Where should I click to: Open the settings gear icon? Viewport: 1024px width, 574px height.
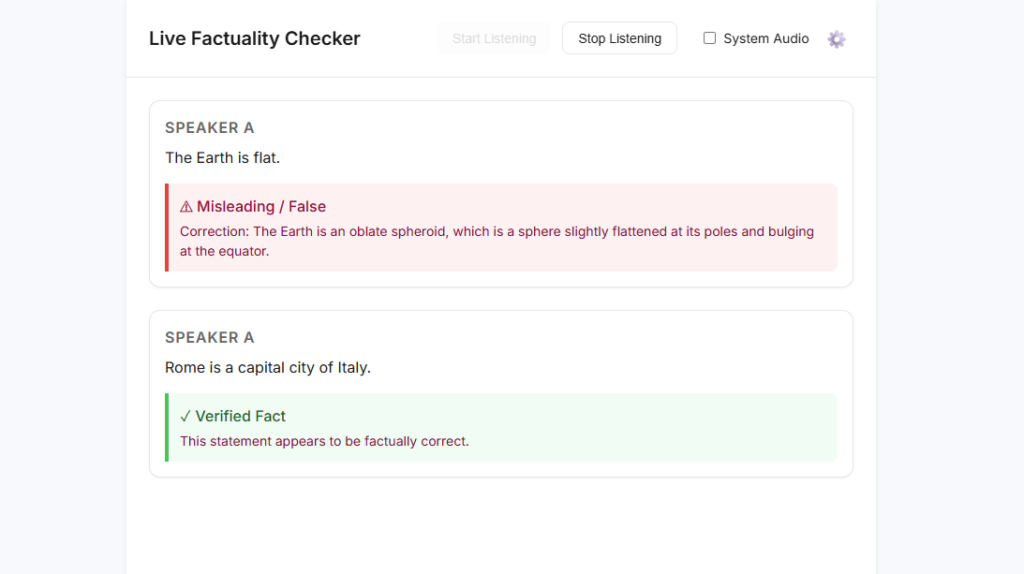[x=836, y=39]
